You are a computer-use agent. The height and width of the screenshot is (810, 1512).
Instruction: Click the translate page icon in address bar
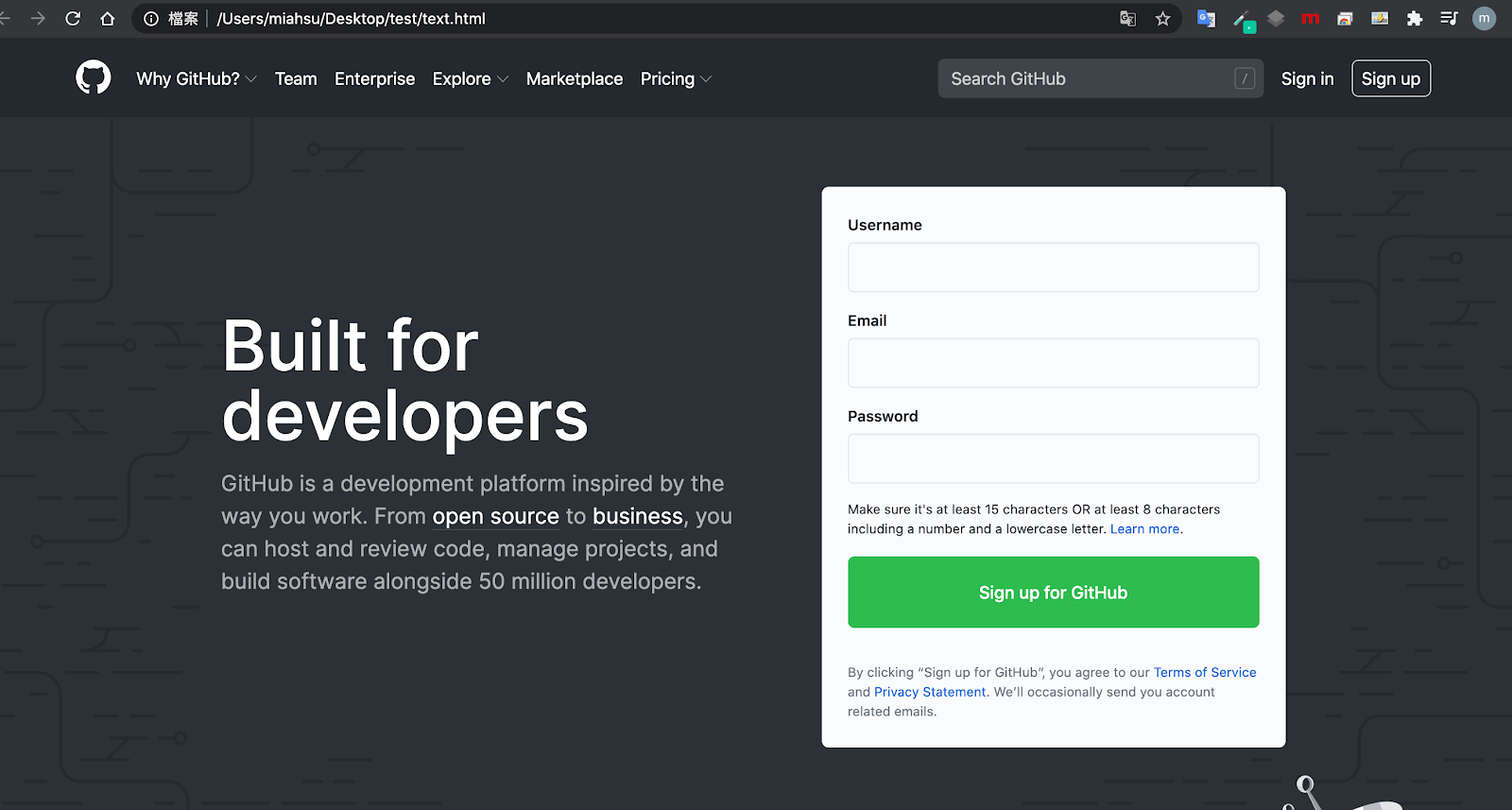click(1127, 18)
